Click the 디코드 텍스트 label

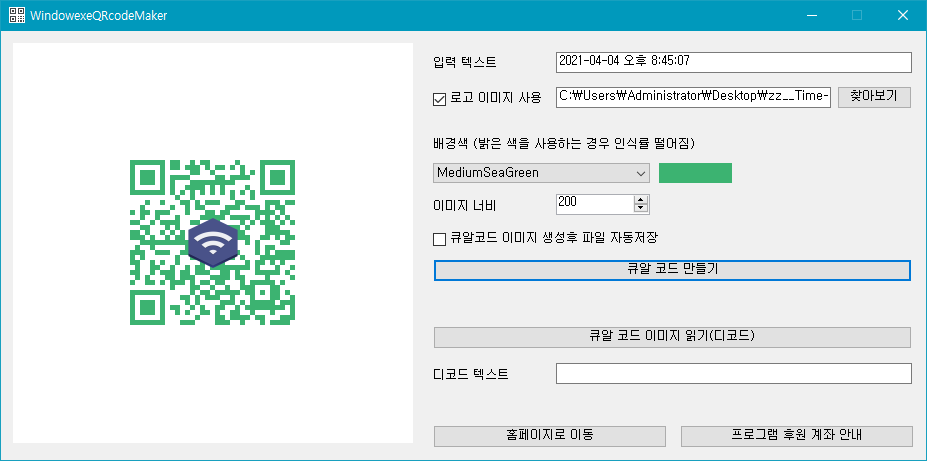[471, 374]
